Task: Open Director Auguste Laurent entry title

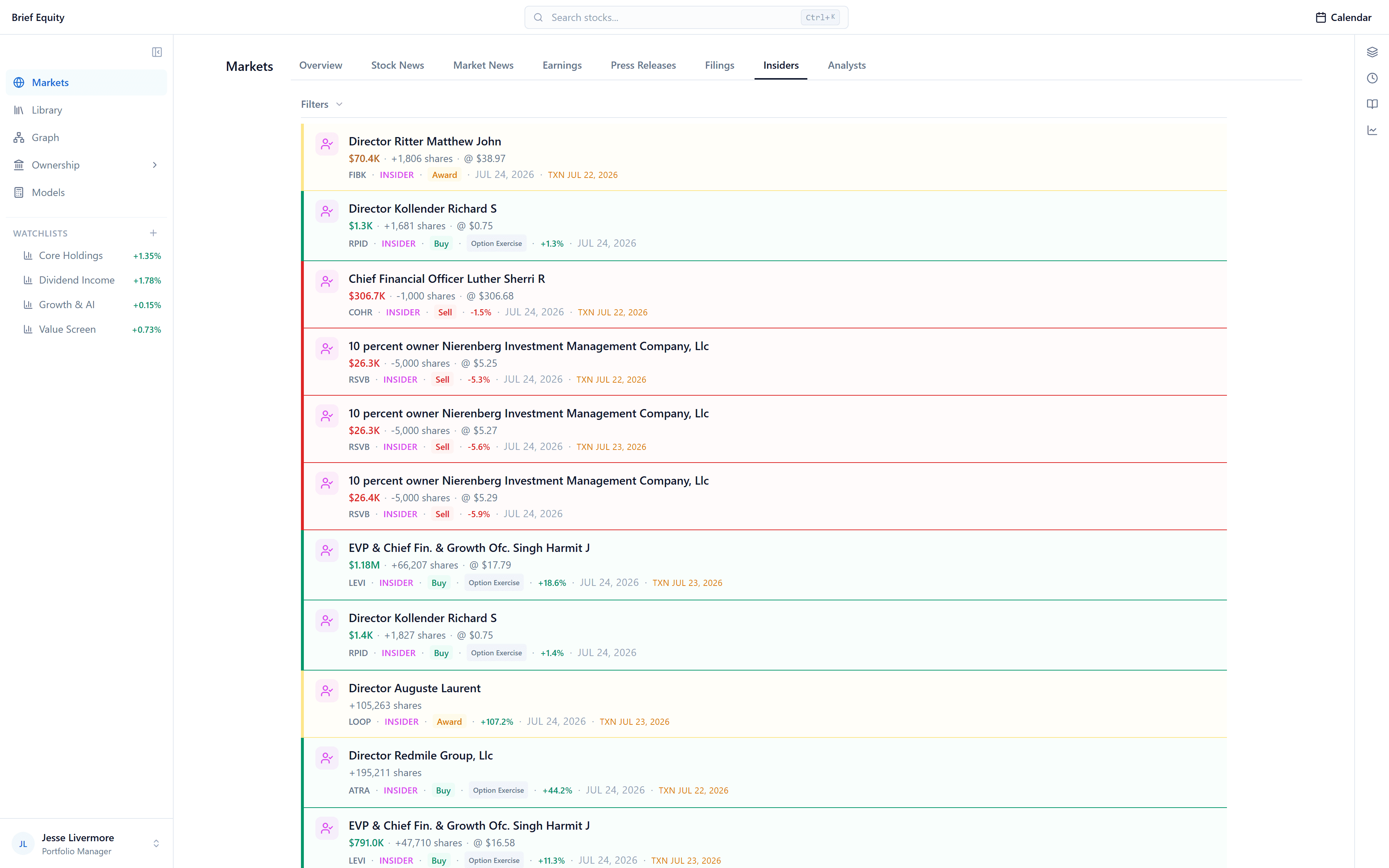Action: (x=415, y=688)
